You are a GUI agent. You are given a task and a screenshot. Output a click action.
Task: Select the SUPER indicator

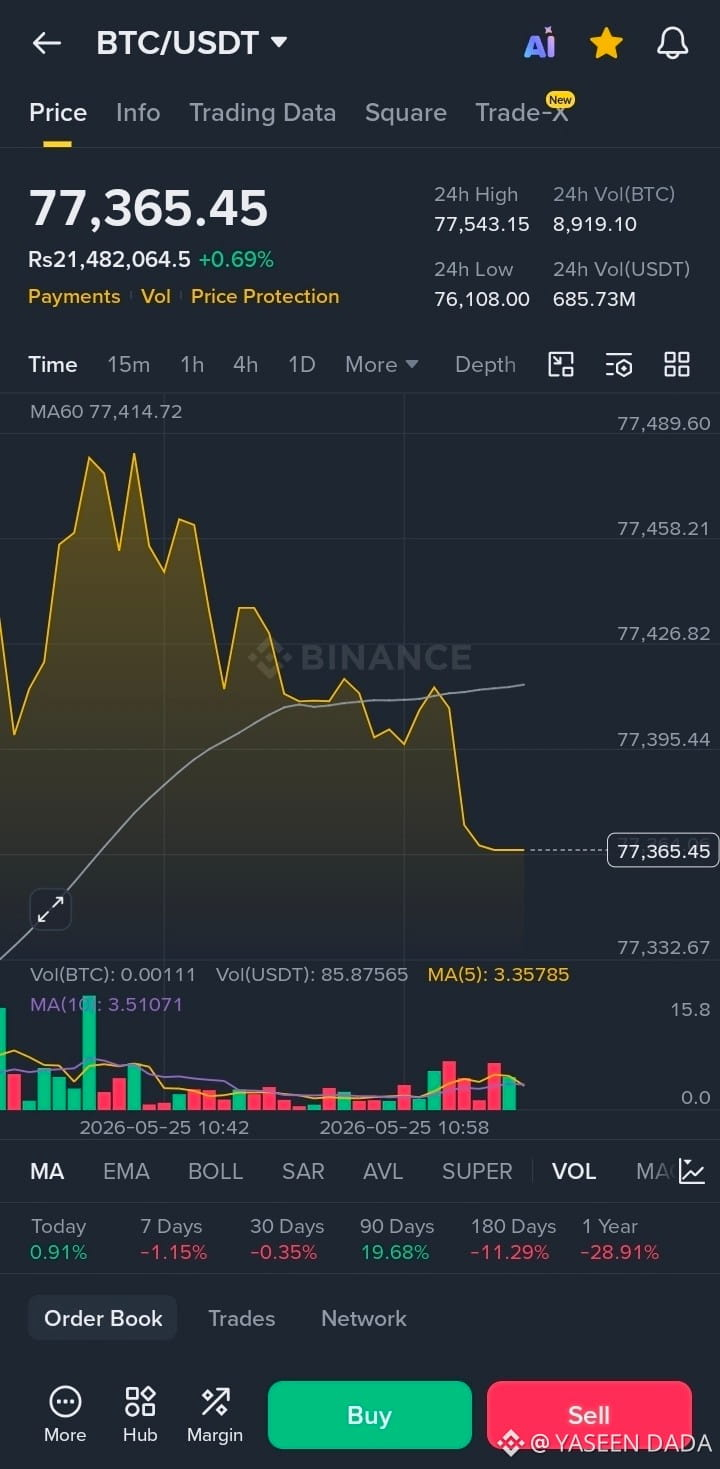point(477,1171)
